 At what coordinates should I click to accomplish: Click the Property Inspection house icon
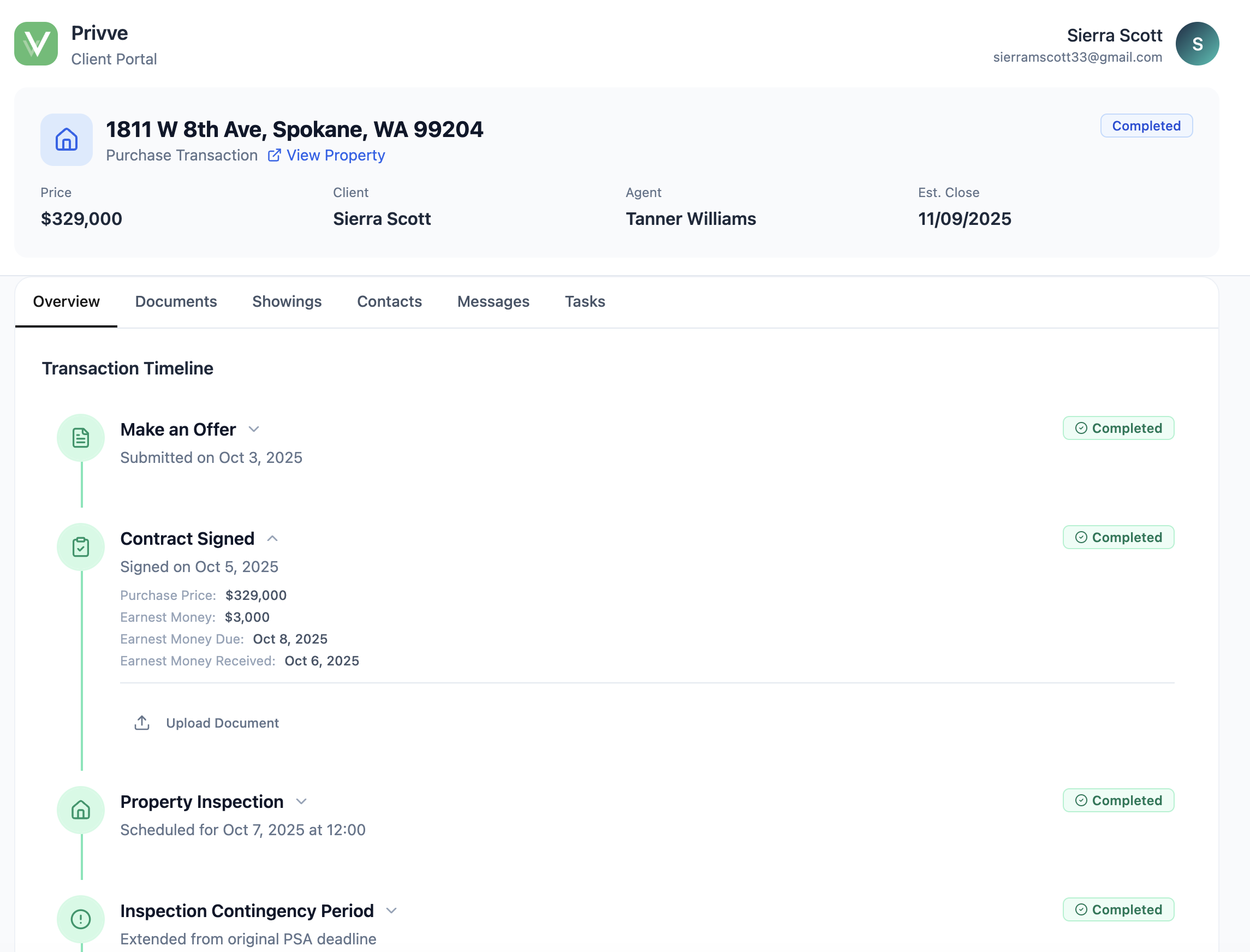tap(80, 810)
